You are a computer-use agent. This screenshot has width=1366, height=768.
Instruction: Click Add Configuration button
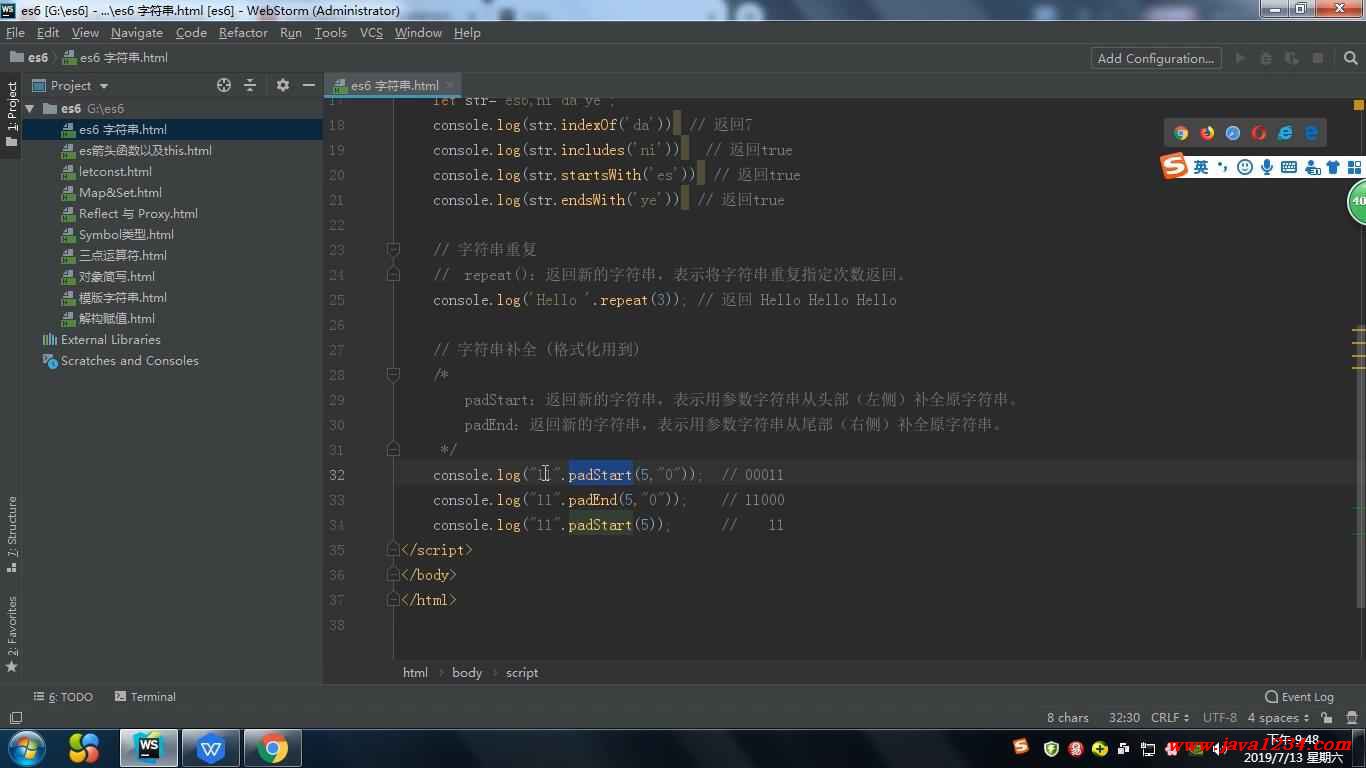tap(1155, 58)
